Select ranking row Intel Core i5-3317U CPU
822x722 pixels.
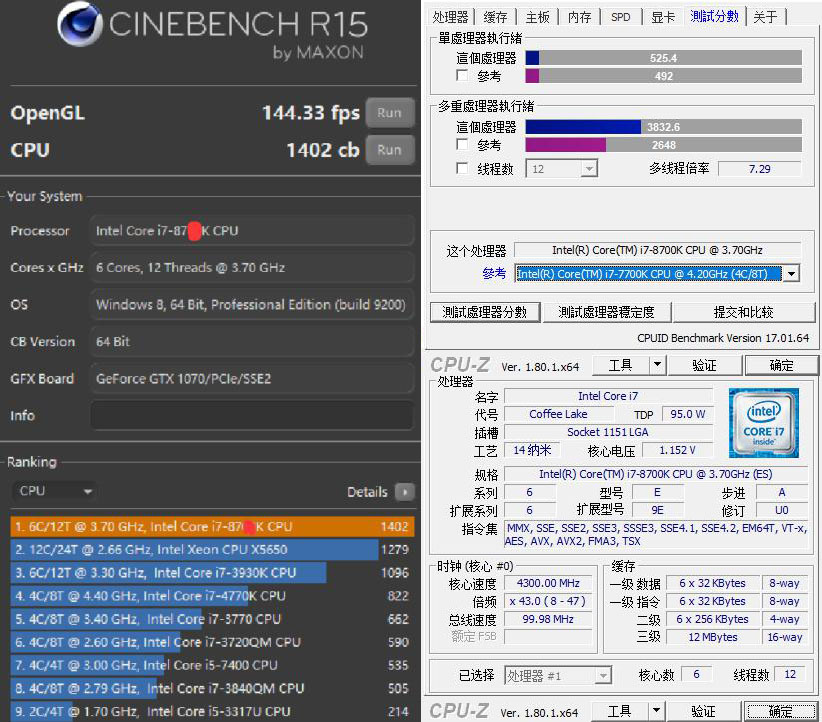(212, 711)
